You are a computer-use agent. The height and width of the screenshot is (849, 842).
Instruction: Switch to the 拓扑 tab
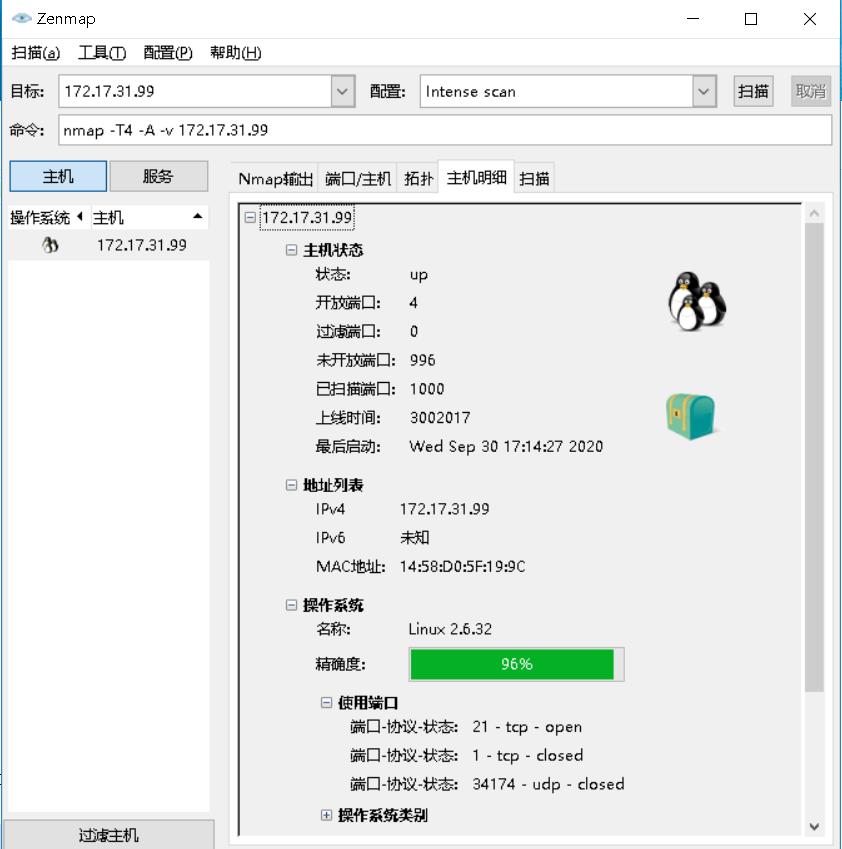pyautogui.click(x=418, y=176)
